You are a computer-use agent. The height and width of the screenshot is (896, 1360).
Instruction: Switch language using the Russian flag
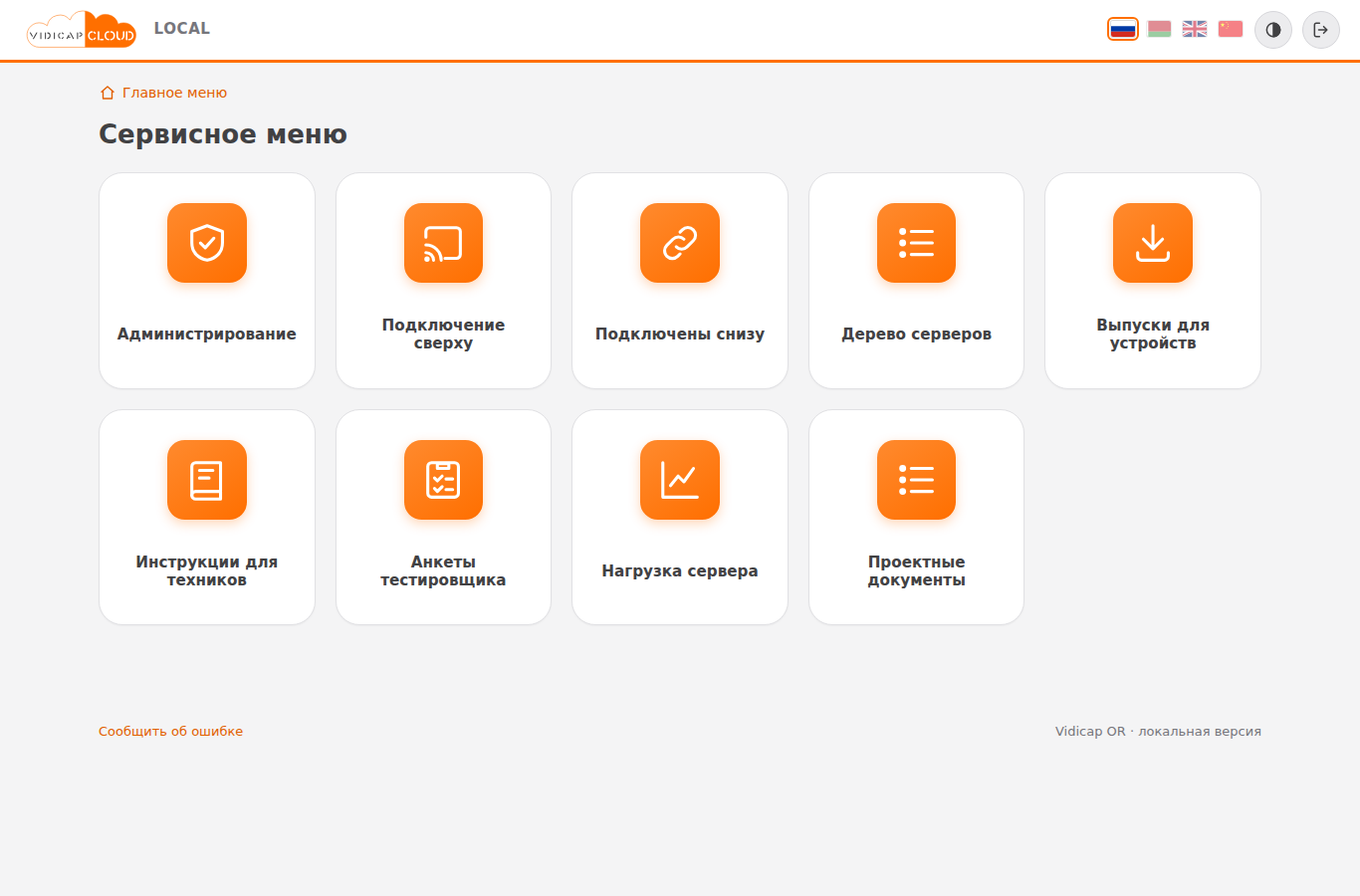(x=1123, y=29)
